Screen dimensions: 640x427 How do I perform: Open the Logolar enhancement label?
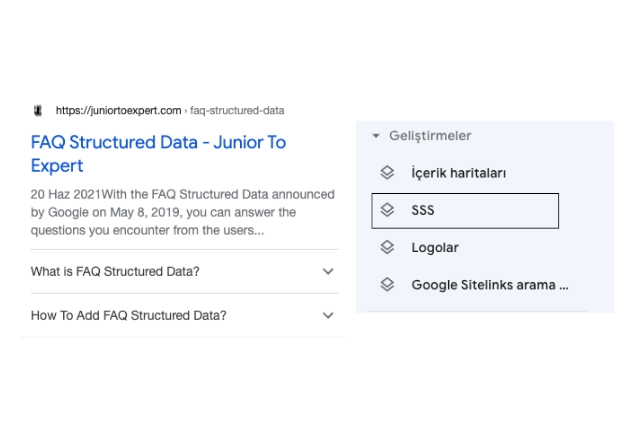pos(434,247)
